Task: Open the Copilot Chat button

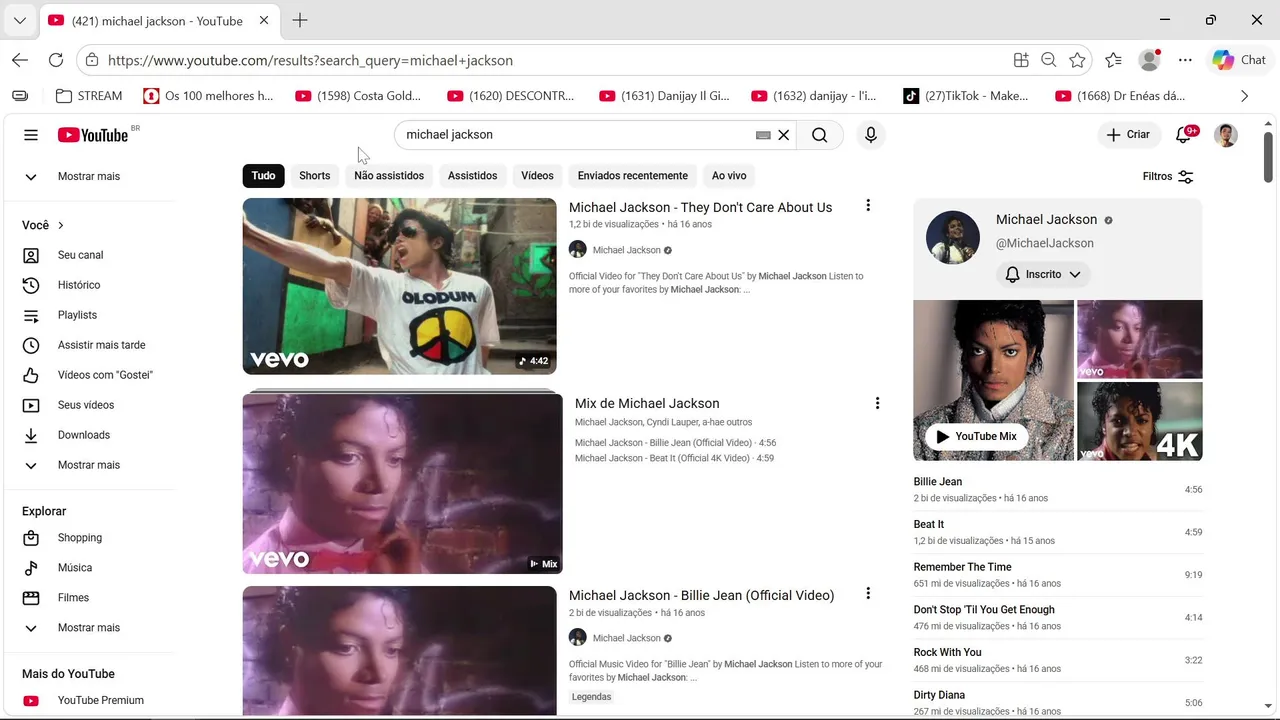Action: coord(1239,60)
